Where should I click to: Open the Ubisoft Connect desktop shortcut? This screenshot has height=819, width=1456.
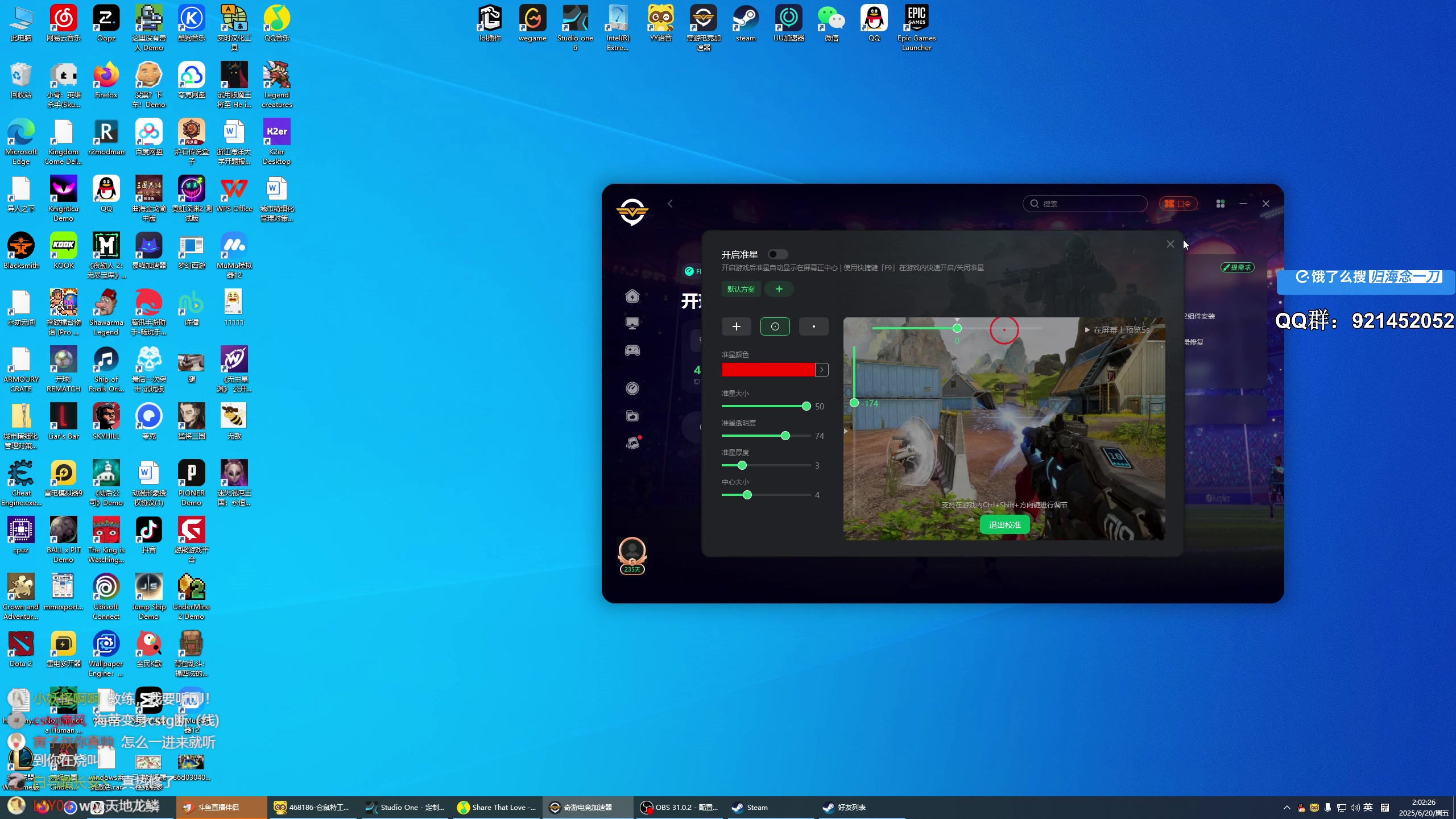[x=106, y=597]
